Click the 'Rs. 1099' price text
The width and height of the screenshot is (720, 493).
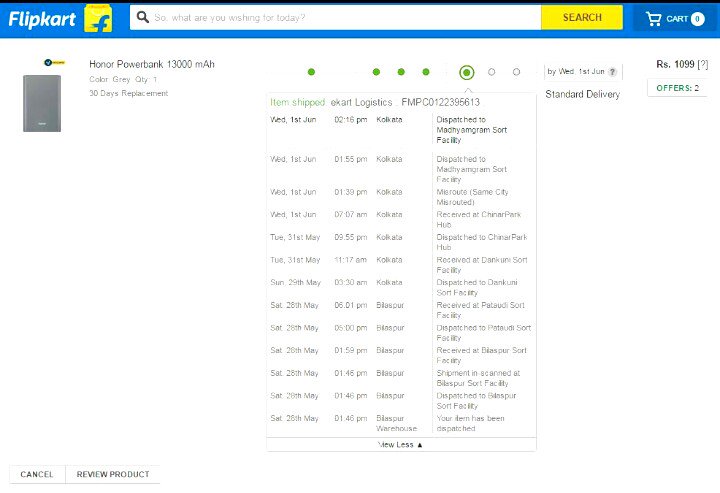pos(675,64)
